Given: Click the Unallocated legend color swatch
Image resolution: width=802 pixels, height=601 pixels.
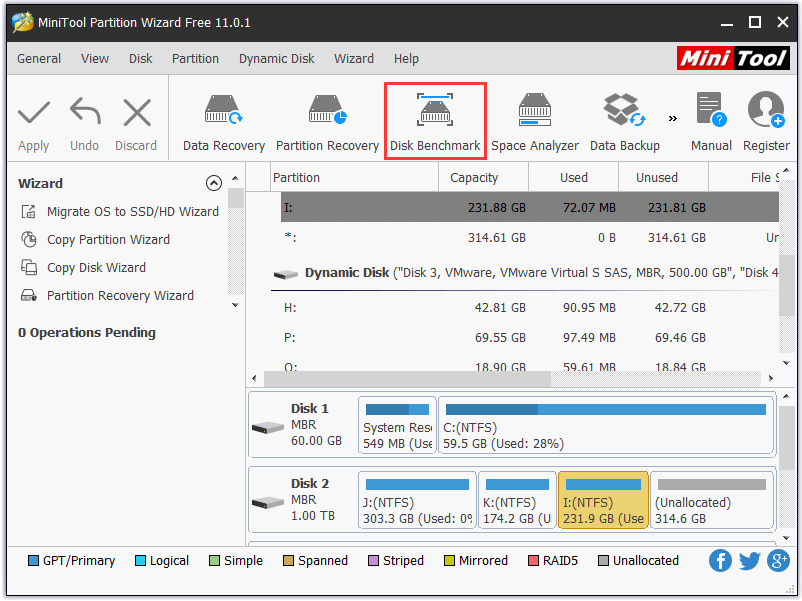Looking at the screenshot, I should click(x=605, y=561).
